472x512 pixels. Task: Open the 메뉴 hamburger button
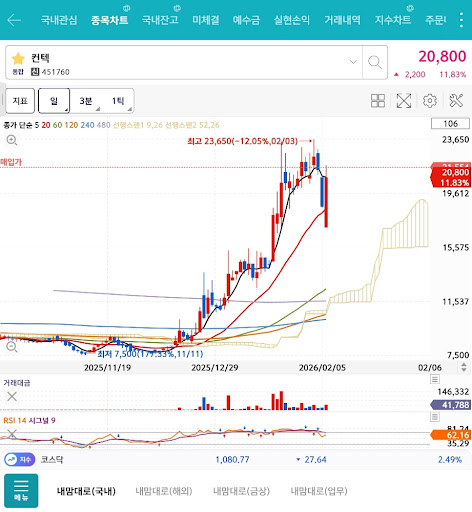(21, 491)
